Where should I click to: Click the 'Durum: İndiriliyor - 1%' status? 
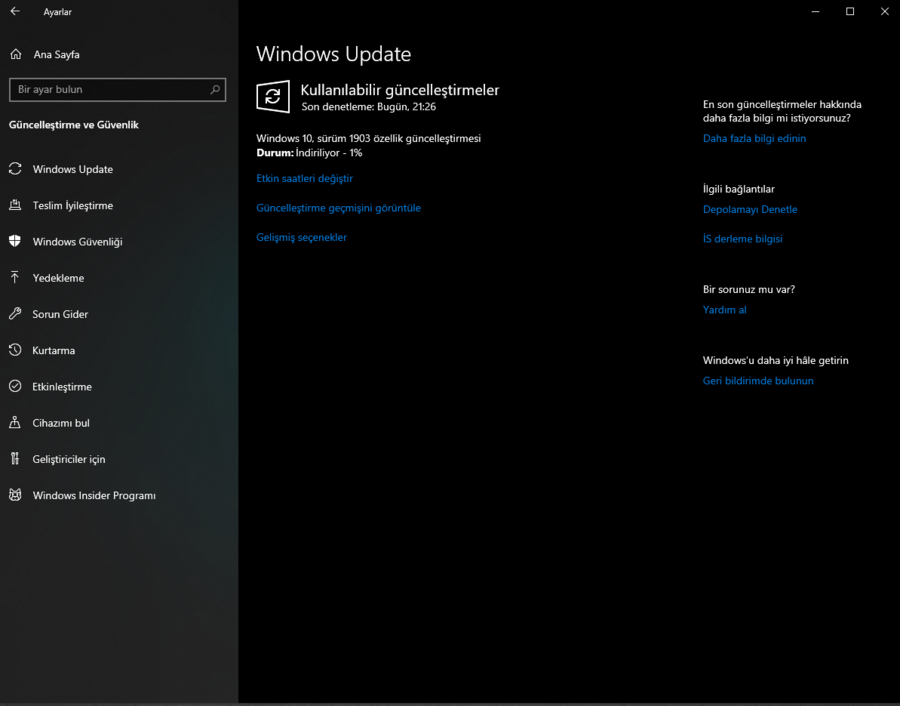(x=309, y=153)
